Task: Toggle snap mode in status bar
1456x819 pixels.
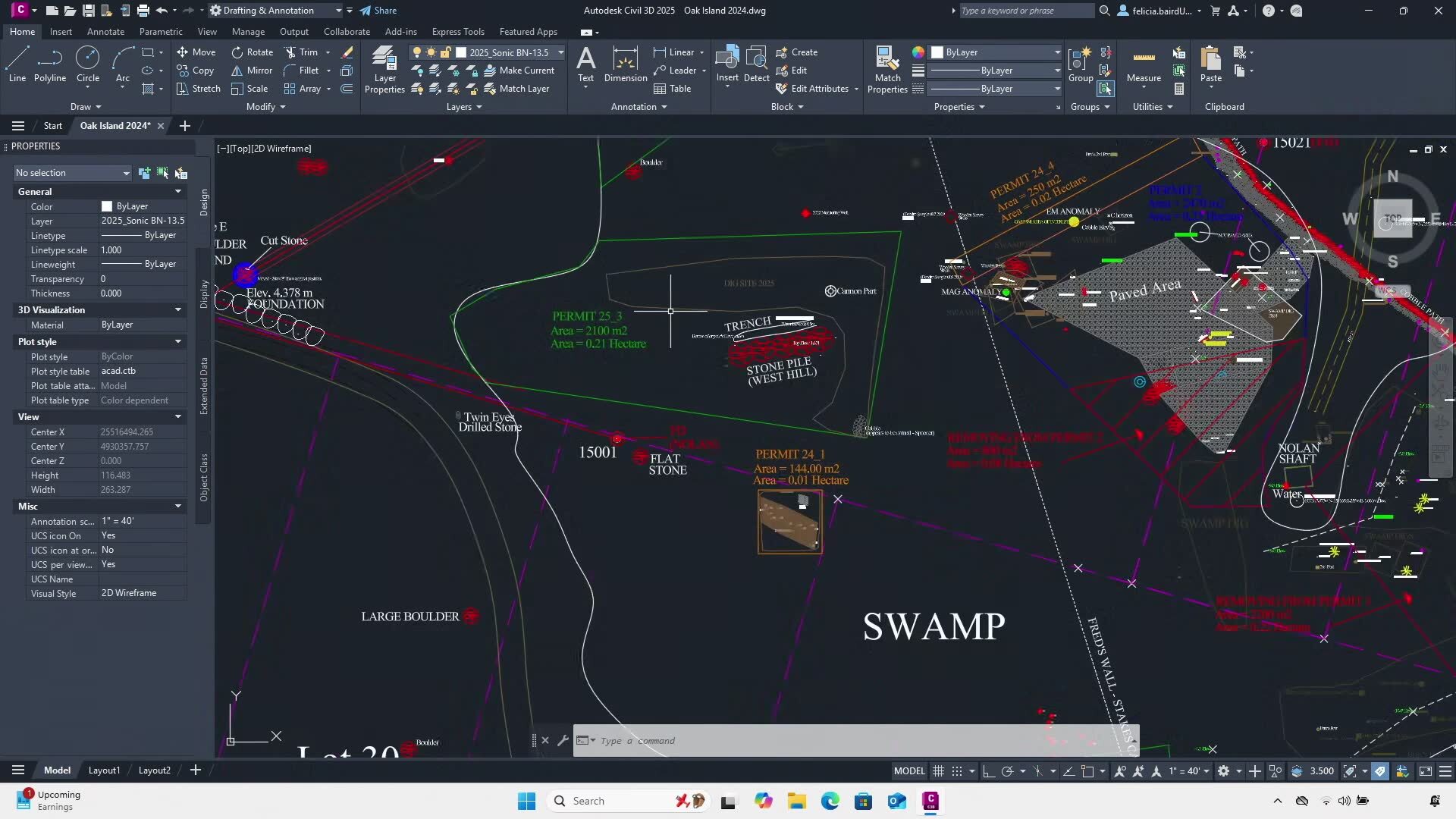Action: pyautogui.click(x=957, y=771)
